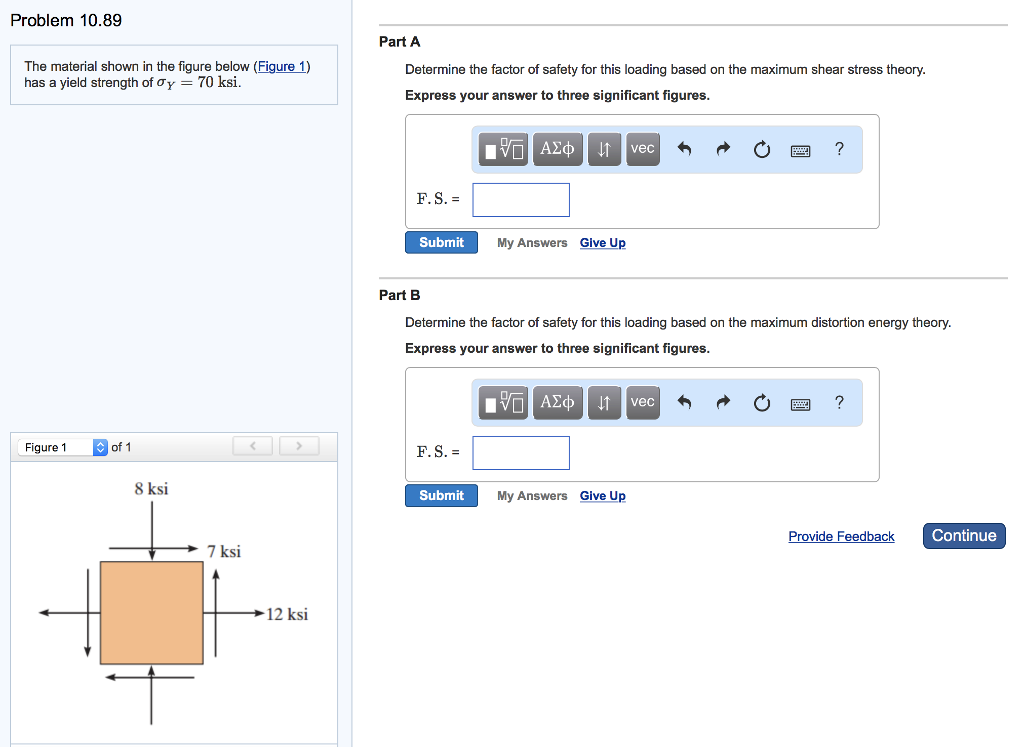Click the vec icon in Part B toolbar
Viewport: 1024px width, 747px height.
tap(642, 402)
